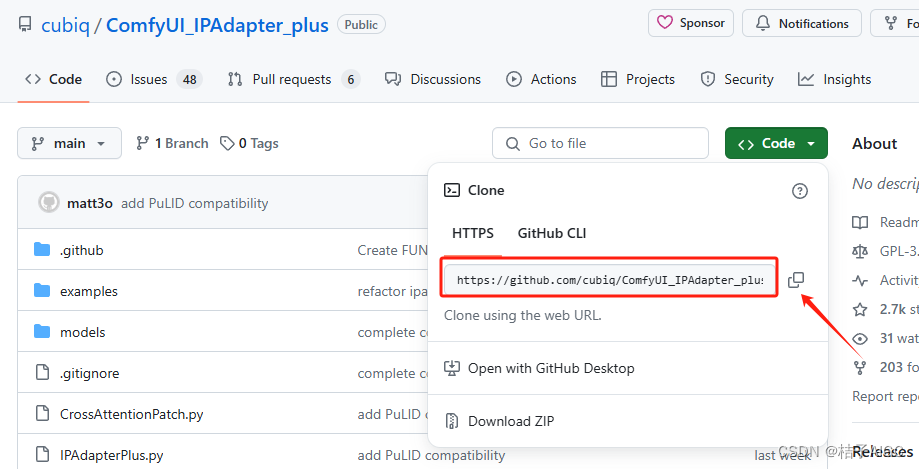Click the CrossAttentionPatch.py commit message
Image resolution: width=919 pixels, height=469 pixels.
[393, 414]
